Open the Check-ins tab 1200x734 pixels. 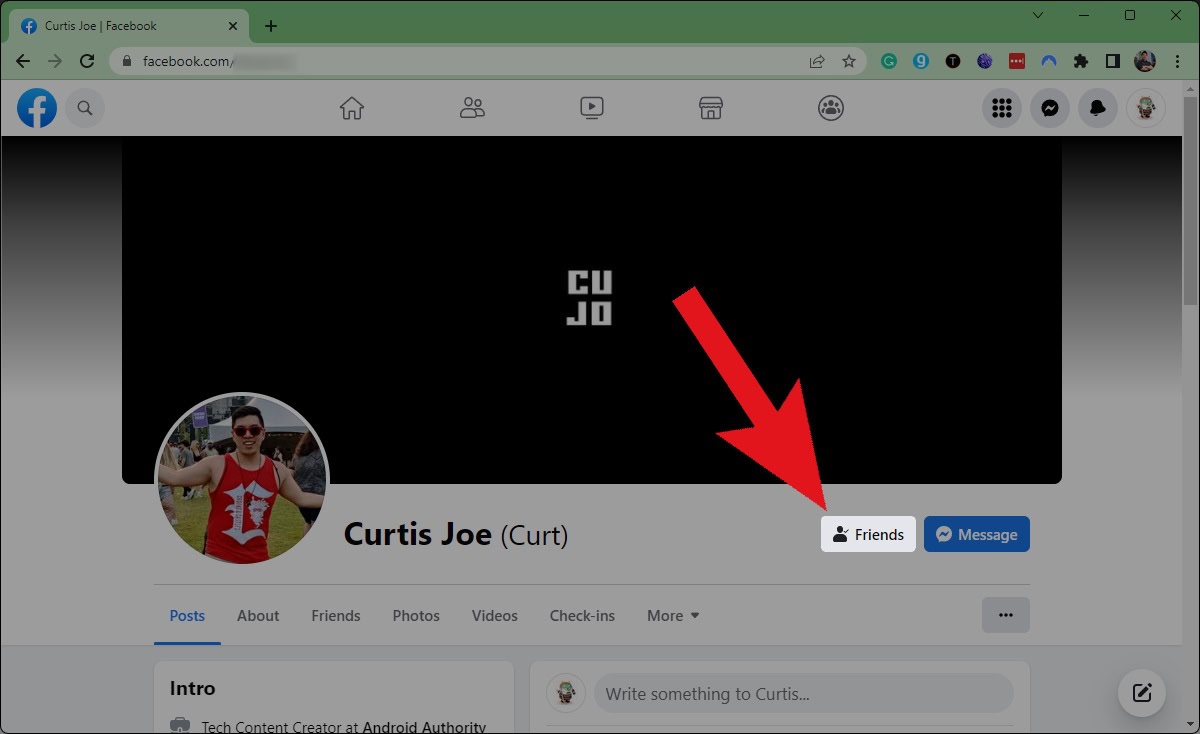point(582,616)
